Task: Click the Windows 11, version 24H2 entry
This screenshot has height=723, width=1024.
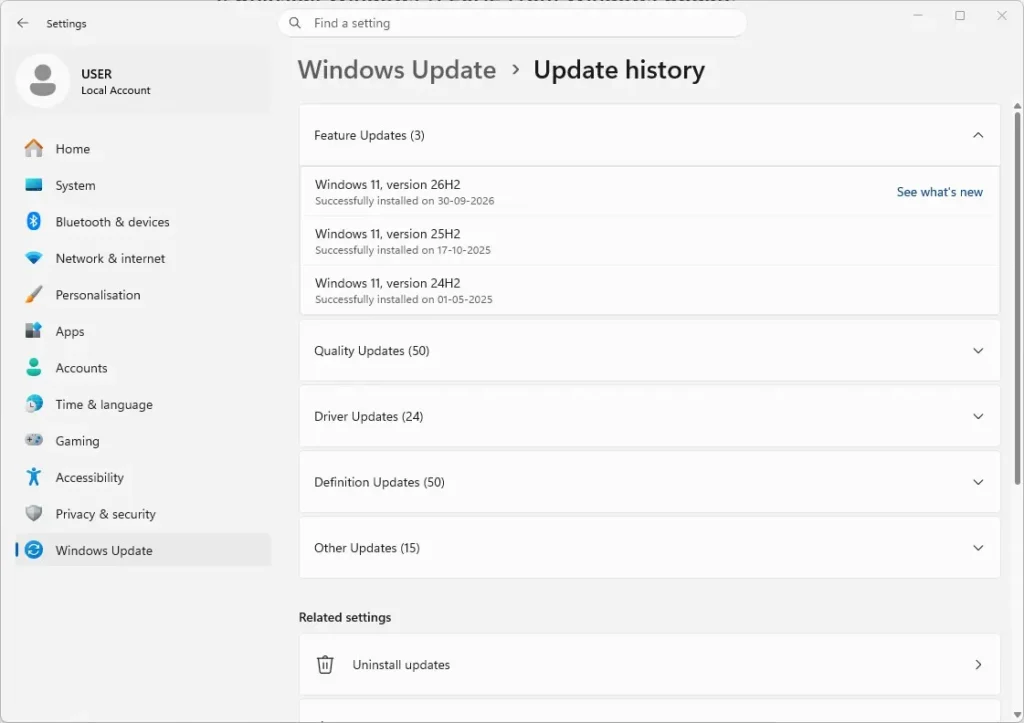Action: [x=649, y=290]
